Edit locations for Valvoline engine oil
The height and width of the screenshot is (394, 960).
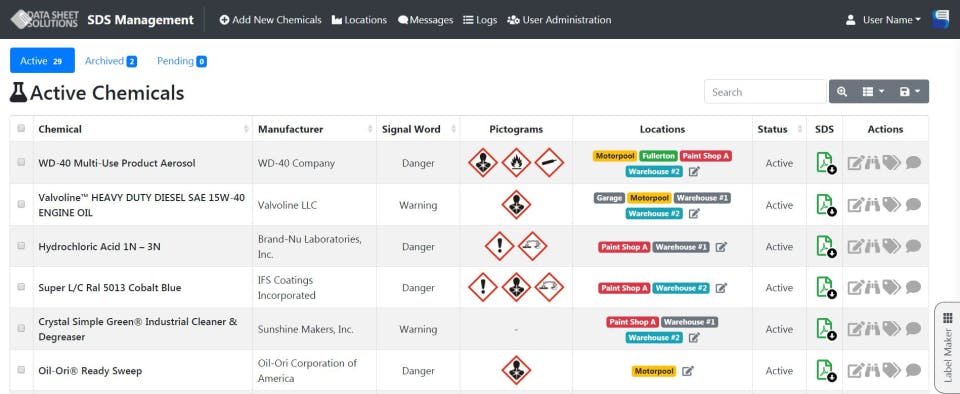694,214
